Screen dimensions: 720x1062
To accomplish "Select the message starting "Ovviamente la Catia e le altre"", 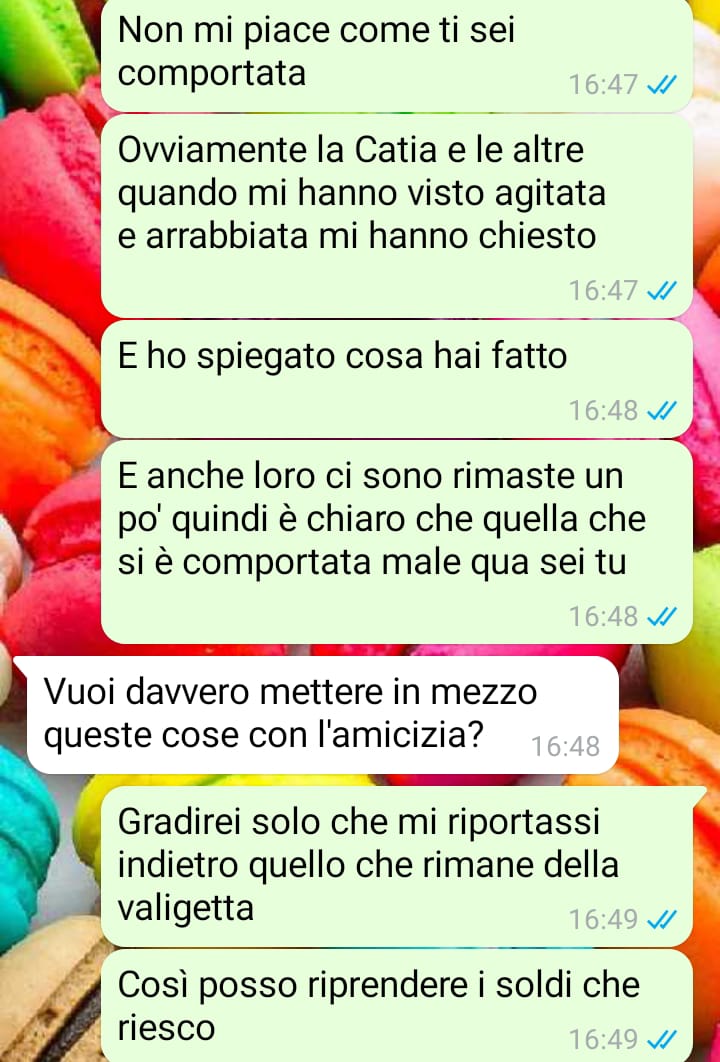I will [396, 216].
